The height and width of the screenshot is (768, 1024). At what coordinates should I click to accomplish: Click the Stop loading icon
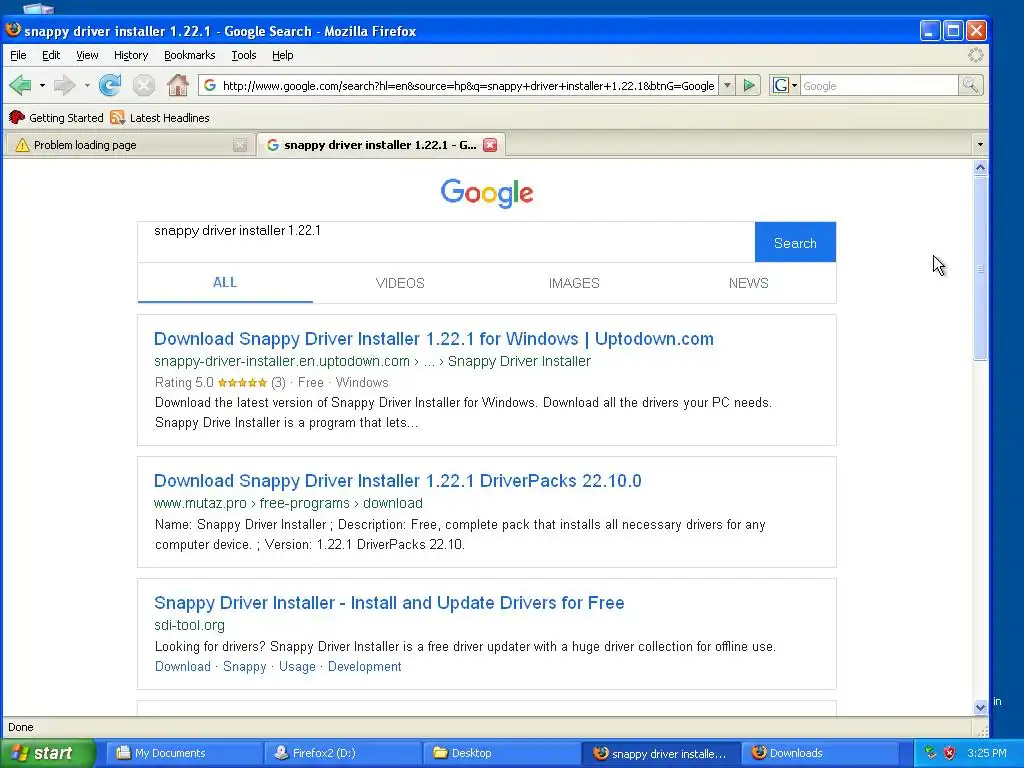click(144, 85)
